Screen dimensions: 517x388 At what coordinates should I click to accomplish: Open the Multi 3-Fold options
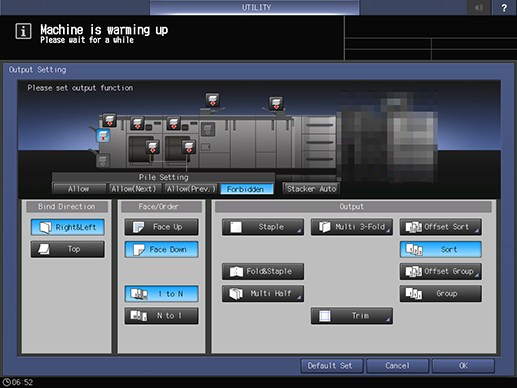(x=352, y=227)
